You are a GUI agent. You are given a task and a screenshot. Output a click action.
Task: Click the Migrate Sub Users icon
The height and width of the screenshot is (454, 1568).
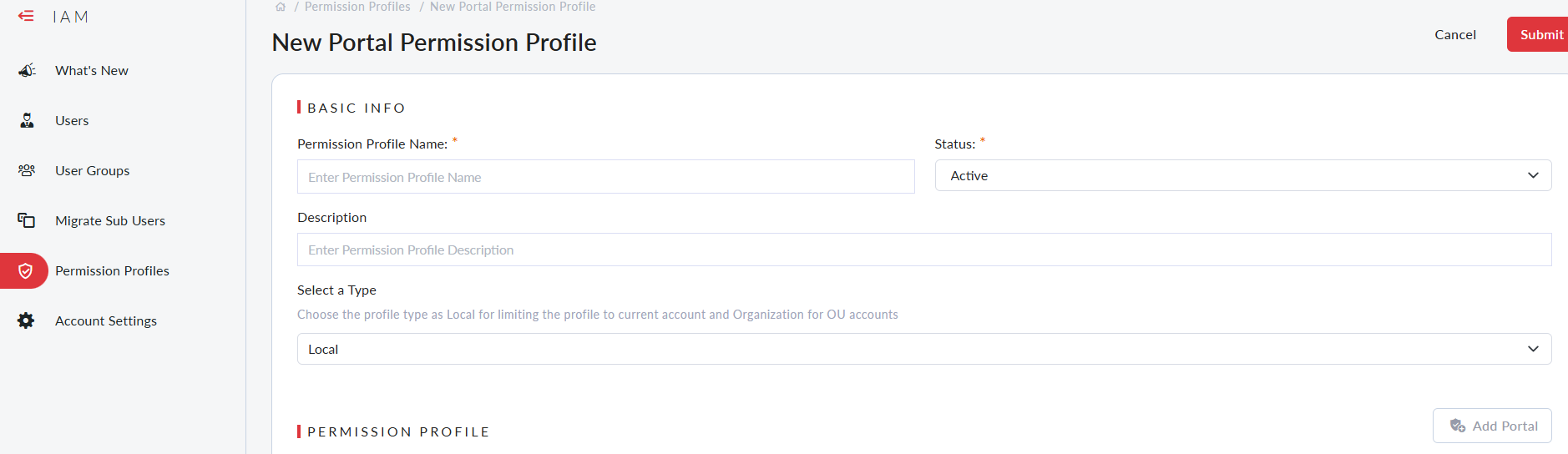point(27,220)
